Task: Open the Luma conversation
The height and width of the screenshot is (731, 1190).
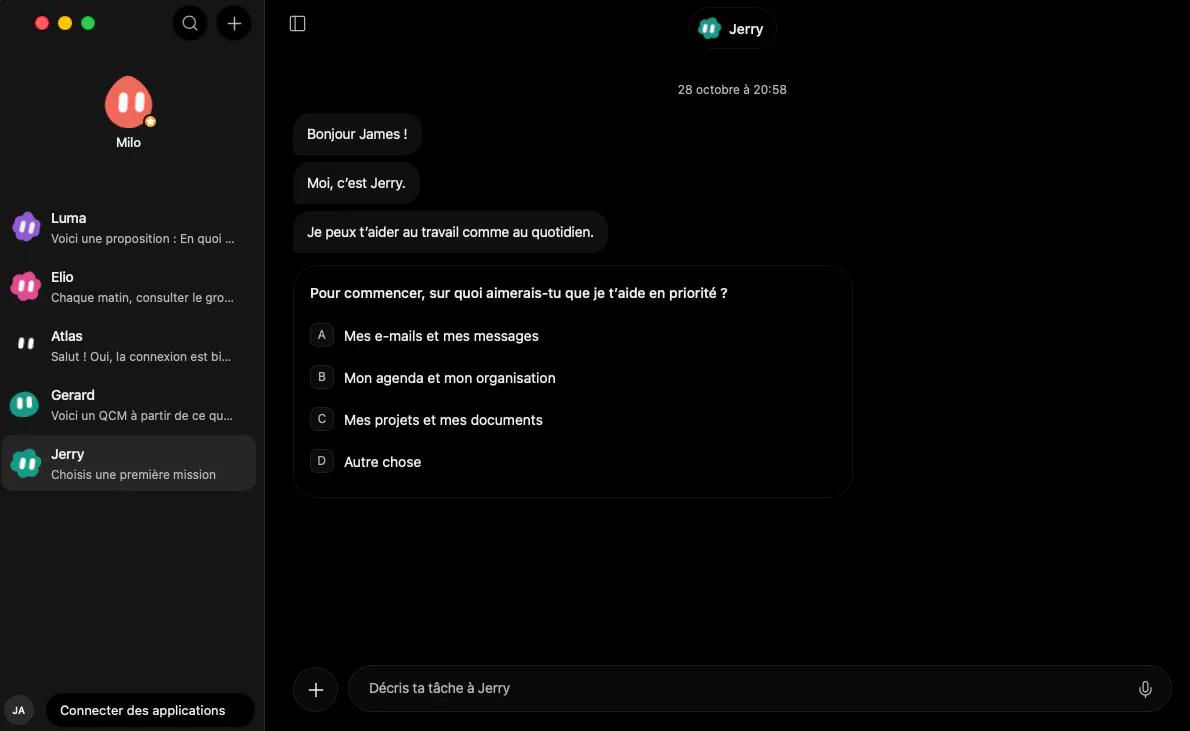Action: [x=129, y=228]
